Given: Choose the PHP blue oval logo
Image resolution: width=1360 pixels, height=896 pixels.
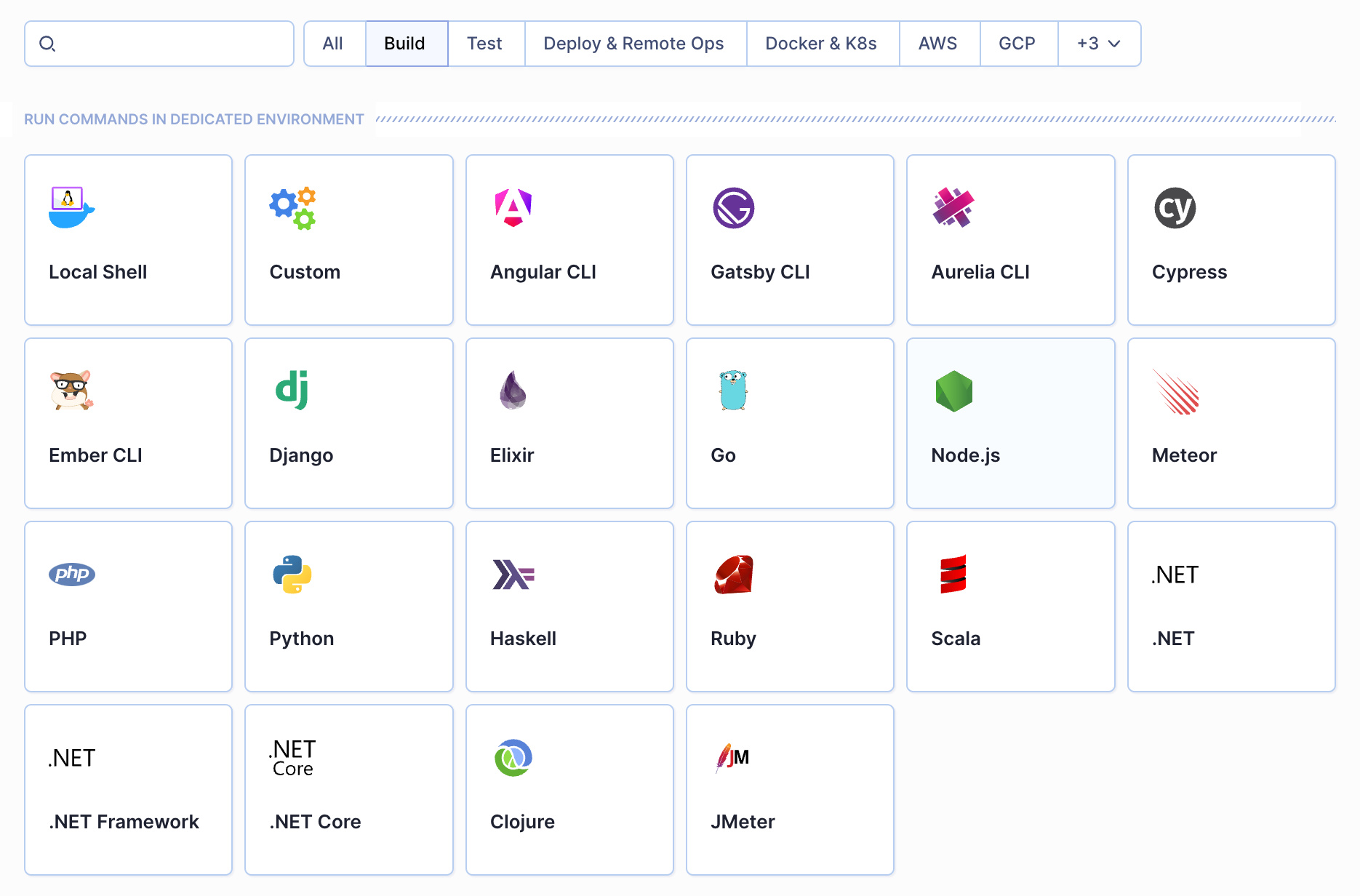Looking at the screenshot, I should pyautogui.click(x=71, y=574).
